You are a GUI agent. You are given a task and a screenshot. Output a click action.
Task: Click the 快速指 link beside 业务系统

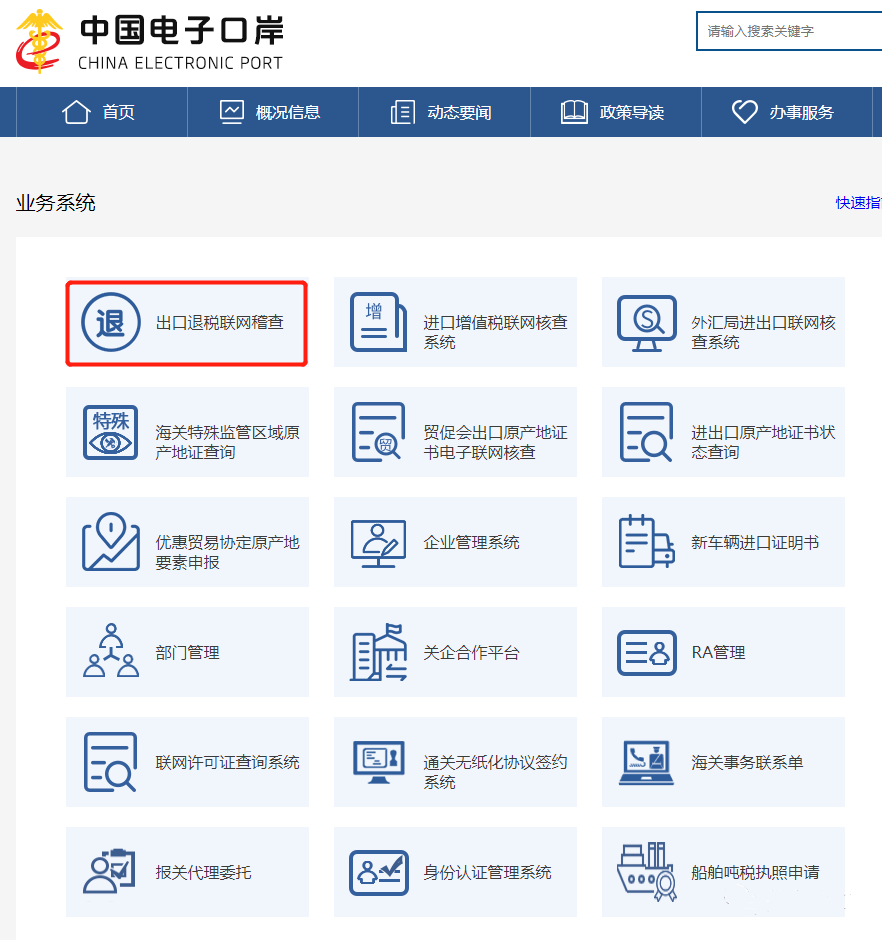[858, 203]
